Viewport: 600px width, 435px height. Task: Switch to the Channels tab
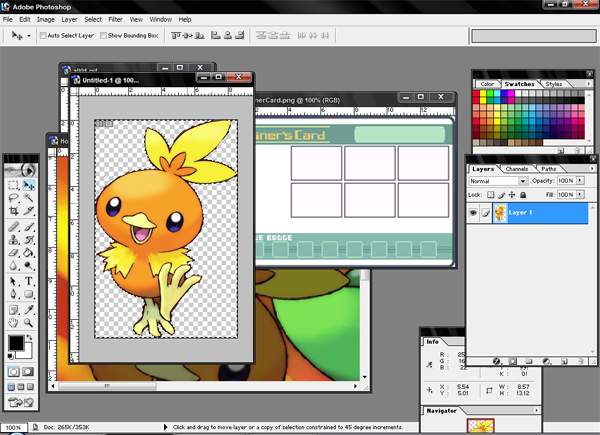pyautogui.click(x=517, y=169)
